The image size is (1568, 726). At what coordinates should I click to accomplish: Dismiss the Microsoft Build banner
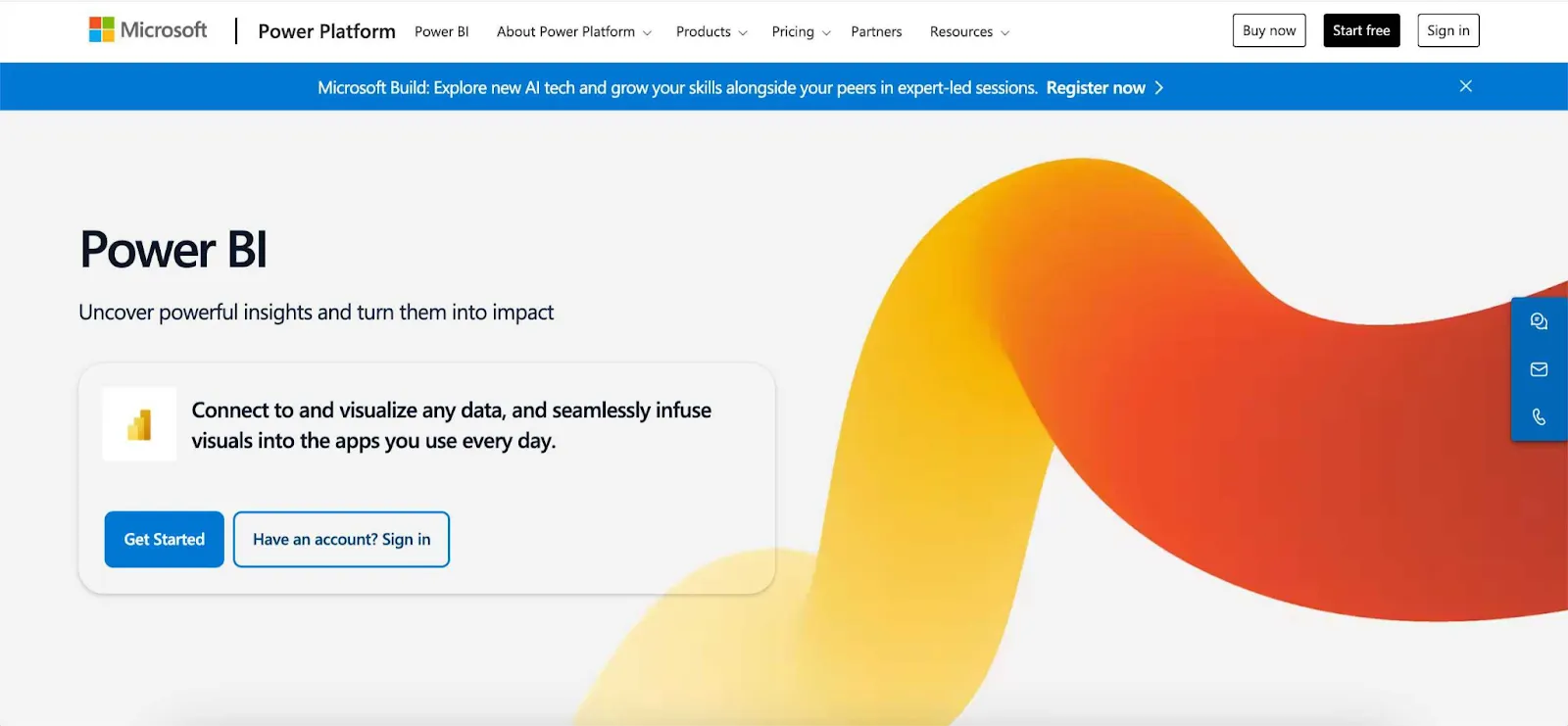[1465, 86]
